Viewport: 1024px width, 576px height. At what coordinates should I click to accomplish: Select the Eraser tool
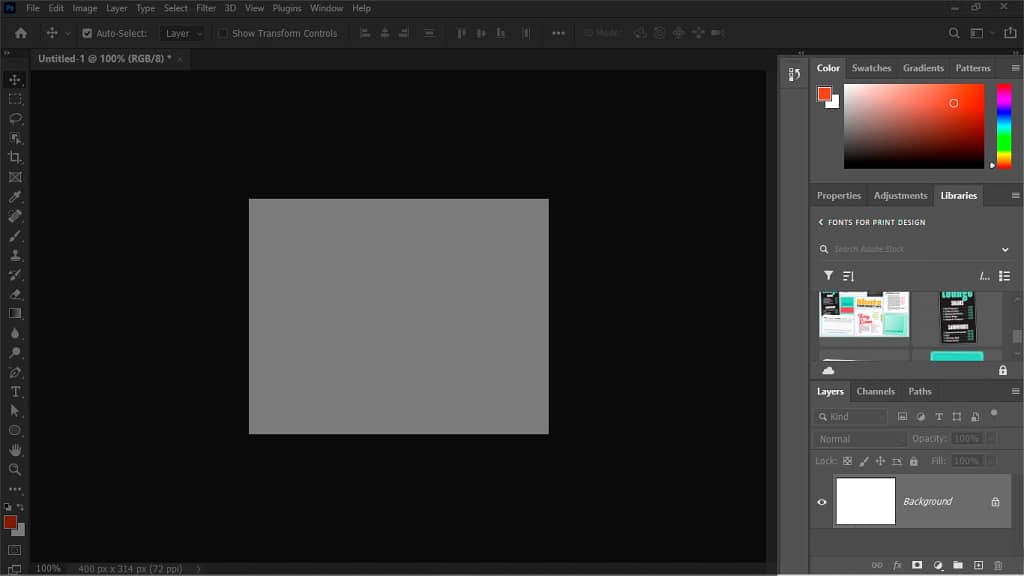click(14, 294)
